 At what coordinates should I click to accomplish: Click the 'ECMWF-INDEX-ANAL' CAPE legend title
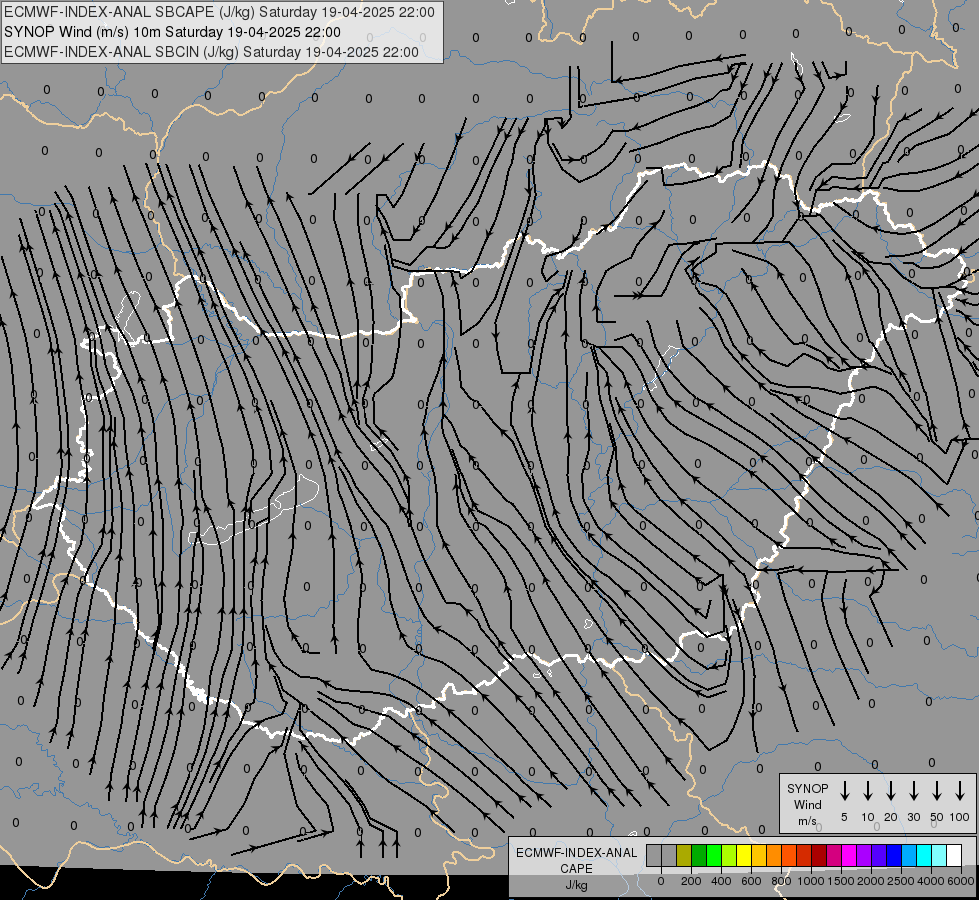(x=576, y=853)
